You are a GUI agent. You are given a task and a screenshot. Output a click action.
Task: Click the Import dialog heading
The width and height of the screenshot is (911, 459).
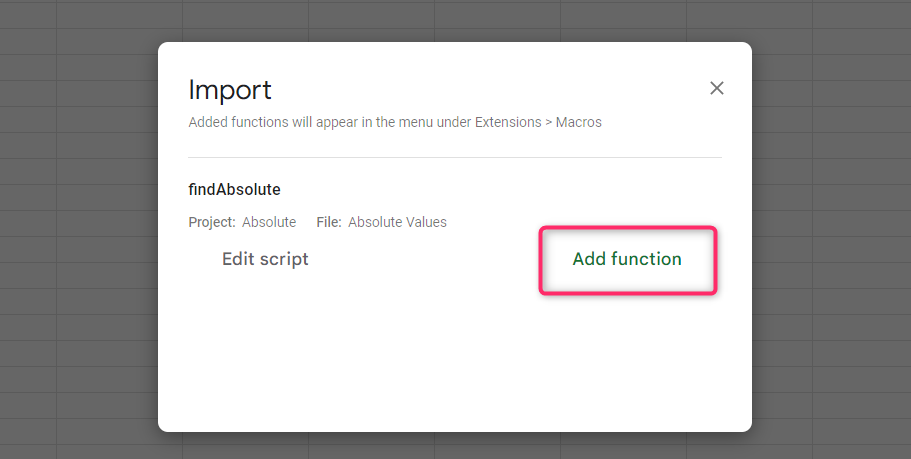click(x=230, y=90)
